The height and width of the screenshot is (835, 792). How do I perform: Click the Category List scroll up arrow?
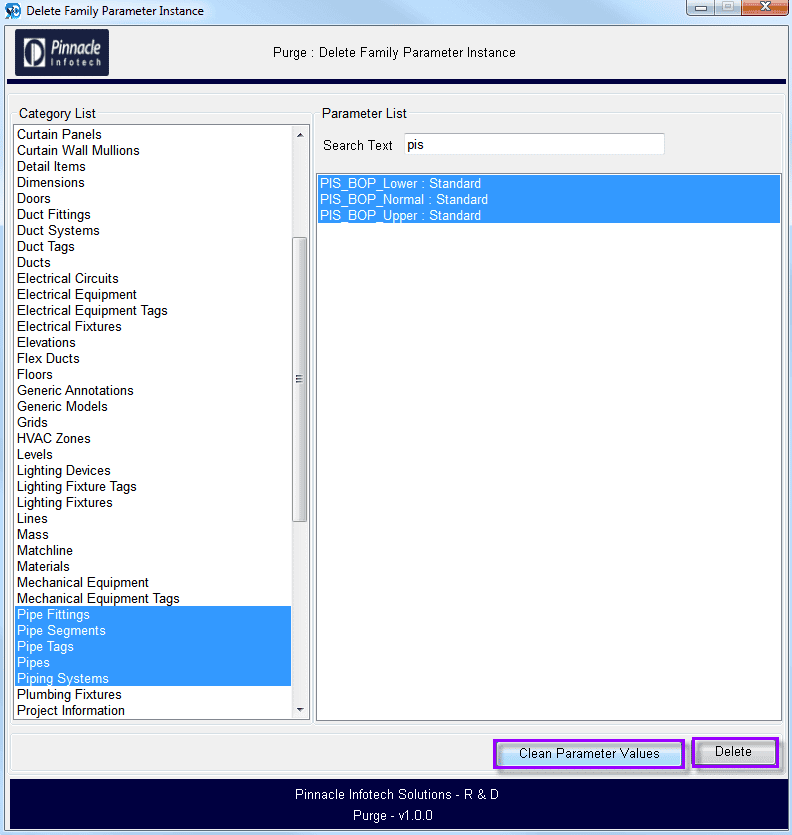[x=300, y=135]
